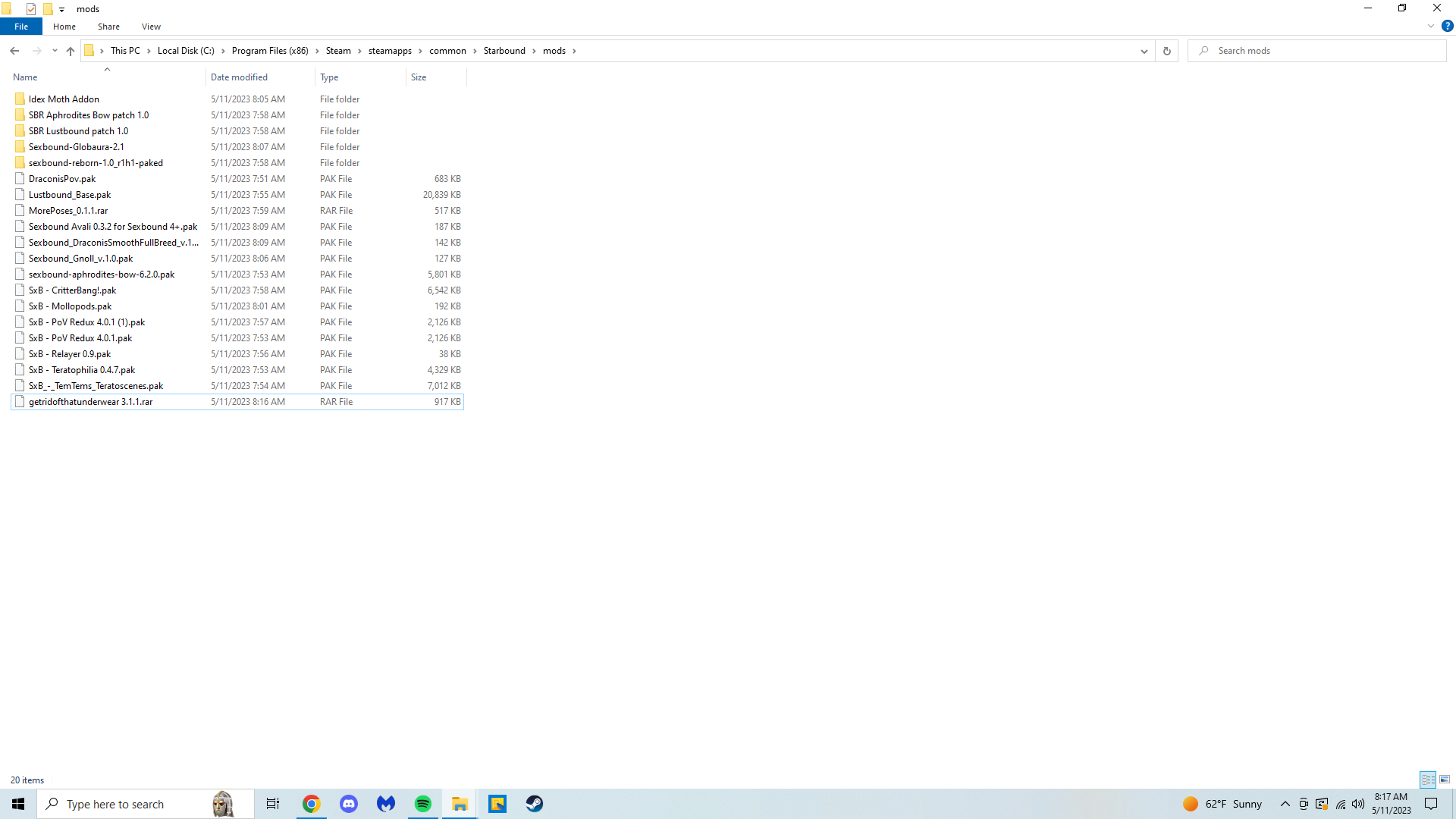Navigate to the Starbound breadcrumb
Viewport: 1456px width, 819px height.
pos(504,51)
